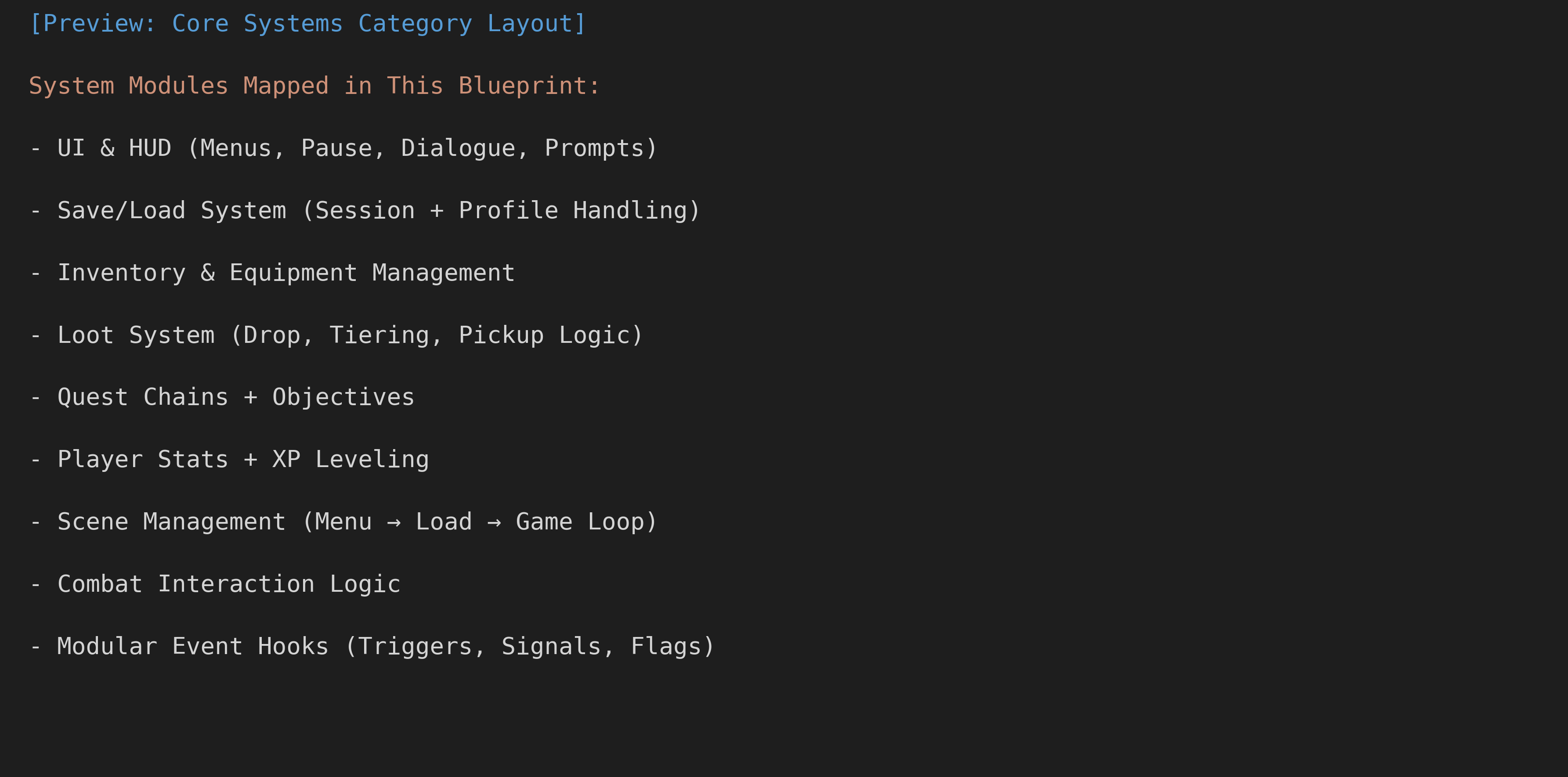1568x777 pixels.
Task: Click the word Blueprint in the heading
Action: point(522,86)
